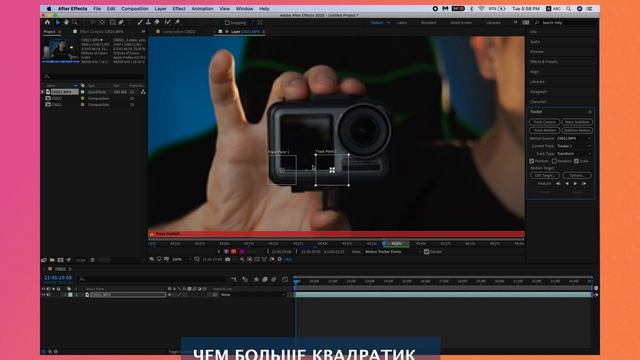Click the current-time indicator on the layer viewer ruler

(x=384, y=244)
